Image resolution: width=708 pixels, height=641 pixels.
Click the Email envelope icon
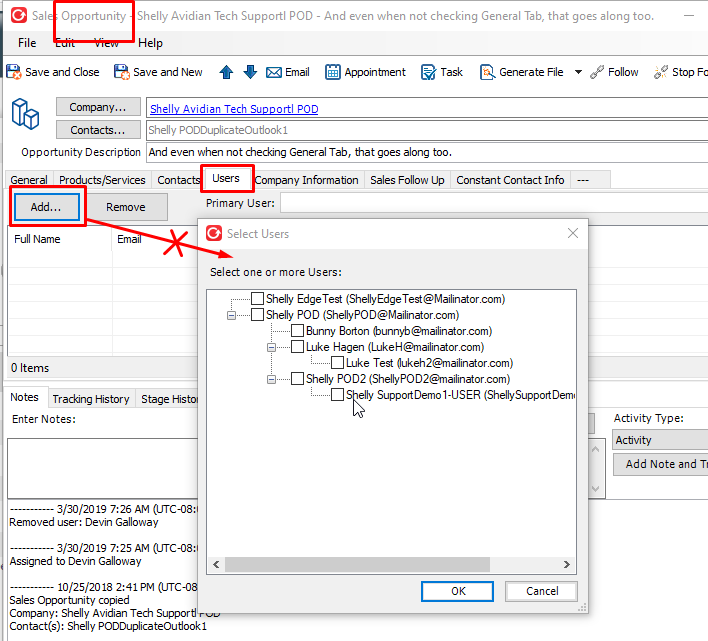pyautogui.click(x=274, y=72)
